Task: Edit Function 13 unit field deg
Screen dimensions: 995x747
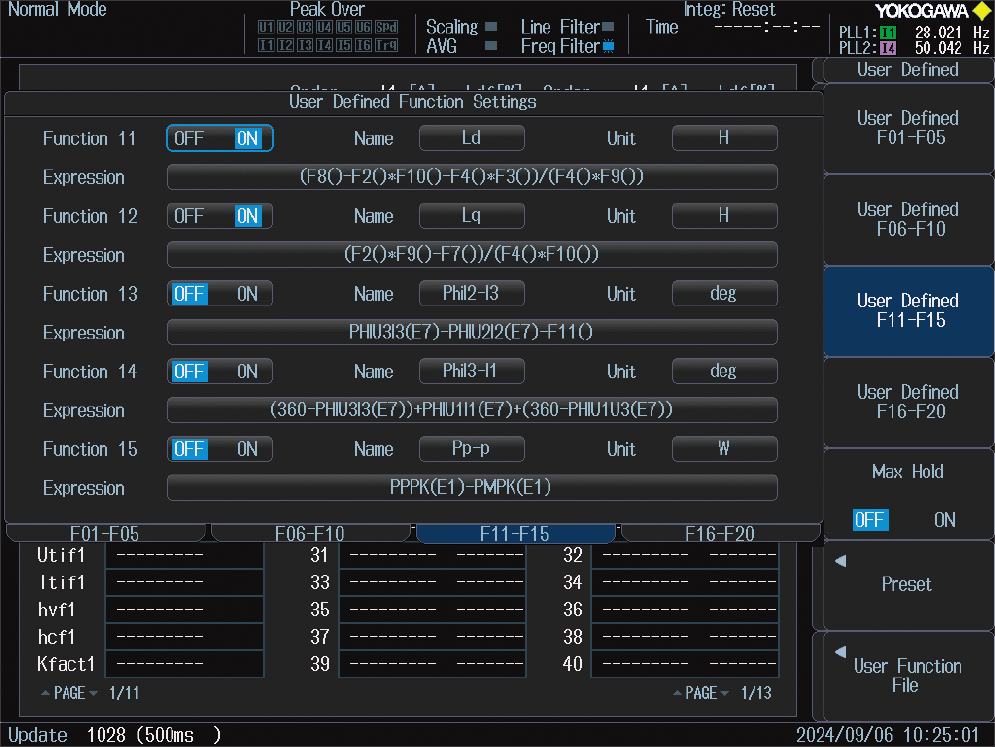Action: 724,293
